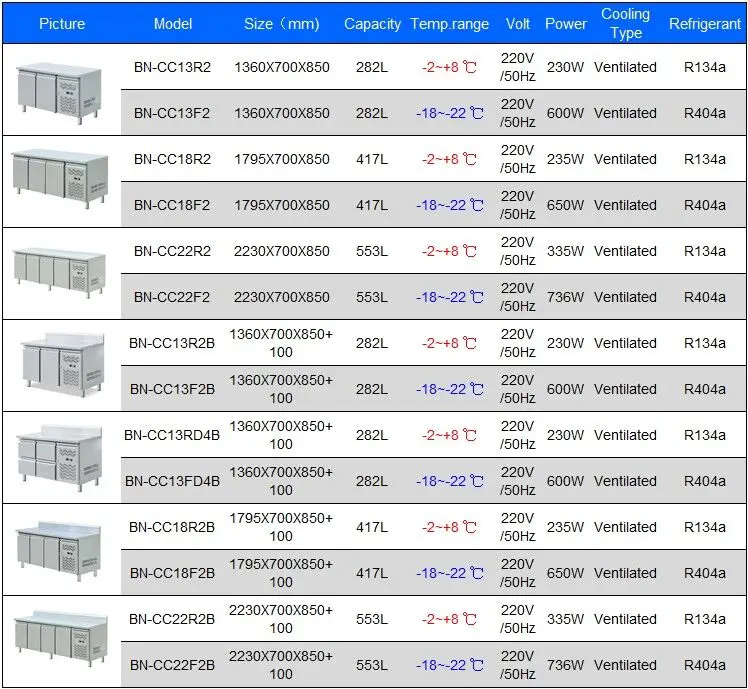Screen dimensions: 748x689
Task: Click blue -18~-22 ℃ in BN-CC18F2B row
Action: coord(450,573)
